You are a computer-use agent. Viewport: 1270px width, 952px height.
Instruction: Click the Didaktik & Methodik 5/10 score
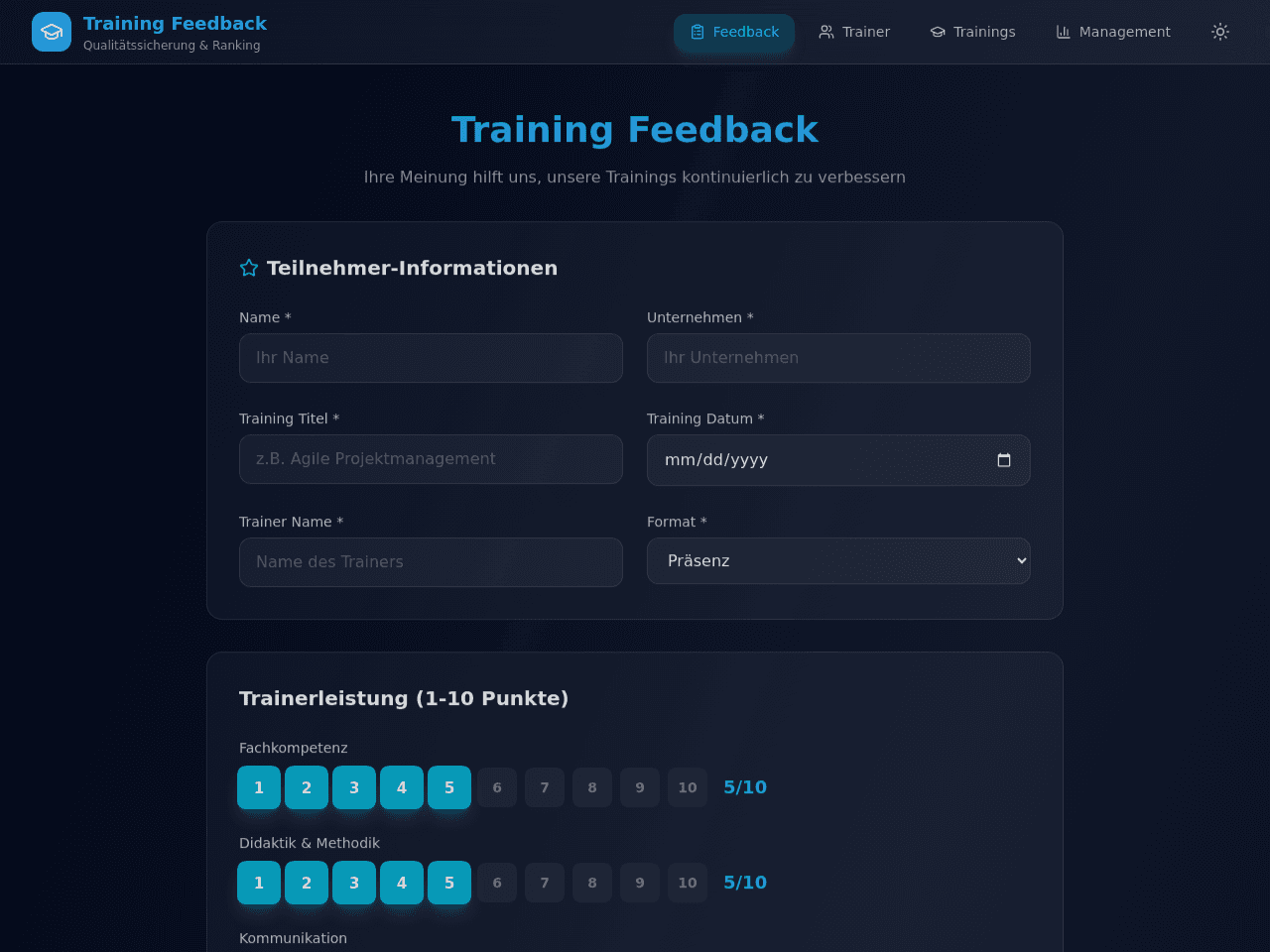tap(745, 883)
